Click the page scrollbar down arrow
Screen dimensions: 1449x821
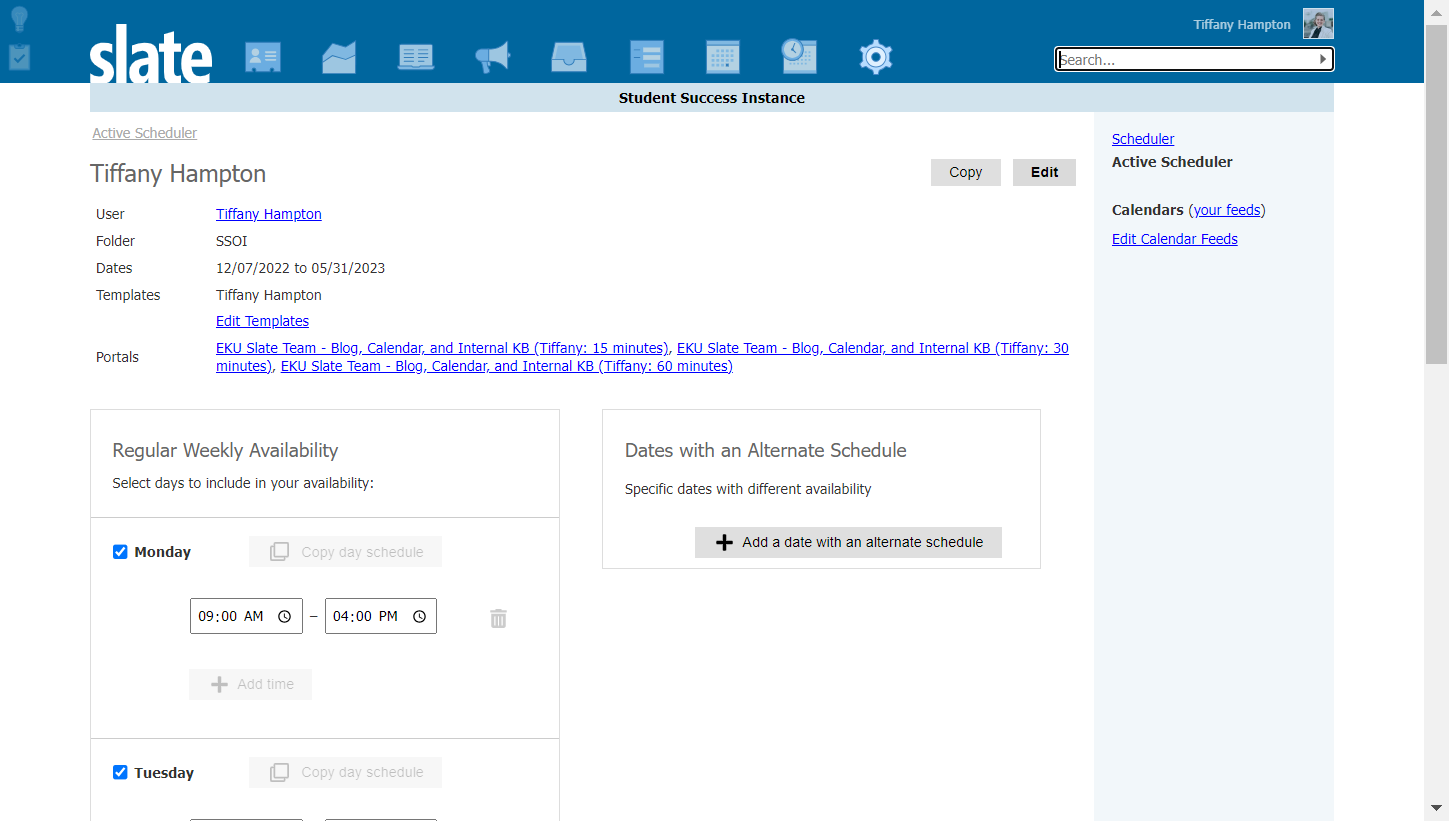click(1436, 807)
